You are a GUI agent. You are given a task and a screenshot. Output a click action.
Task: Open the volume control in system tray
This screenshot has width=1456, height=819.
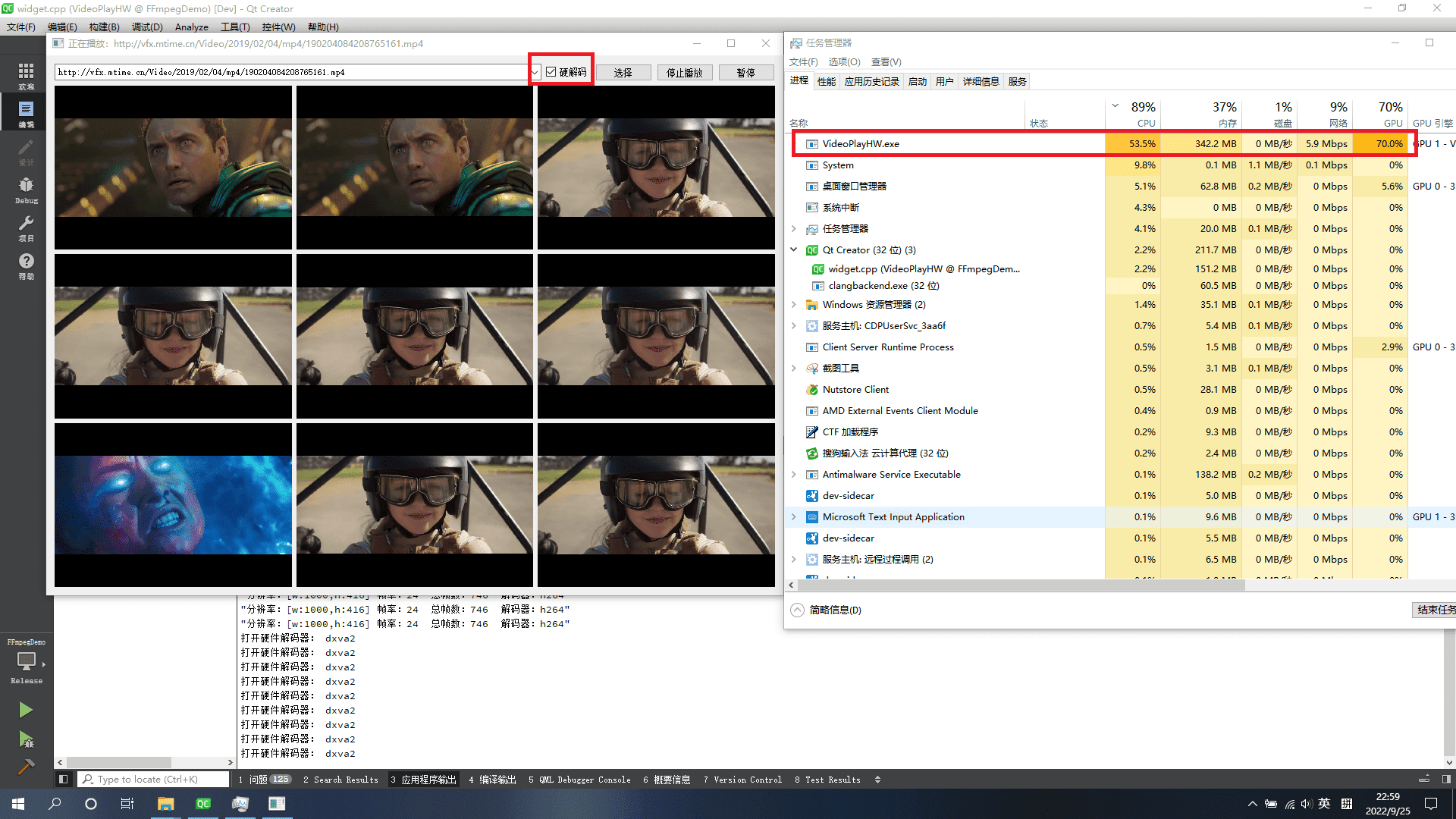(x=1306, y=804)
